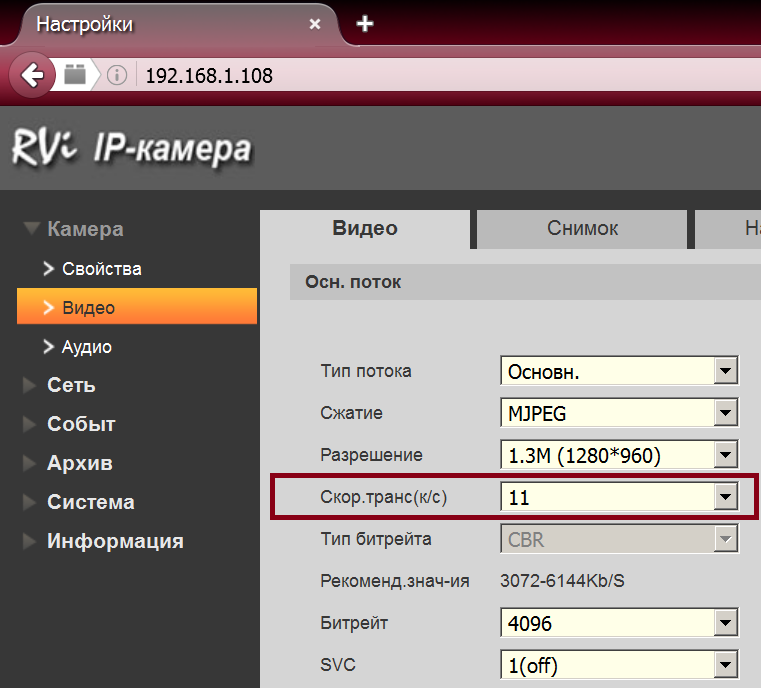This screenshot has height=688, width=761.
Task: Close the Настройки browser tab
Action: pos(315,24)
